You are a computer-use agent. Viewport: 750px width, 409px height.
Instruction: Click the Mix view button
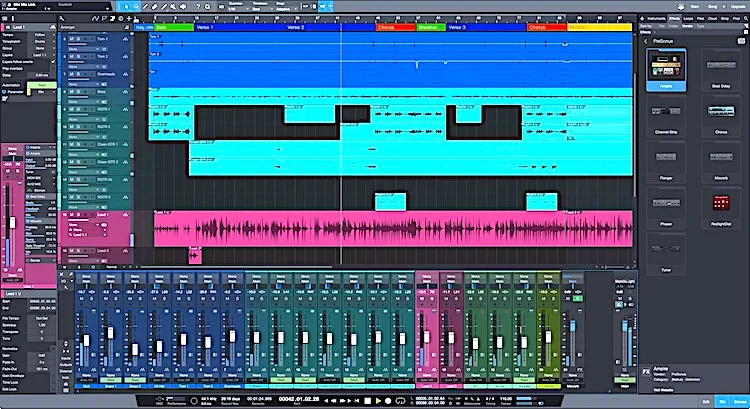[x=723, y=401]
